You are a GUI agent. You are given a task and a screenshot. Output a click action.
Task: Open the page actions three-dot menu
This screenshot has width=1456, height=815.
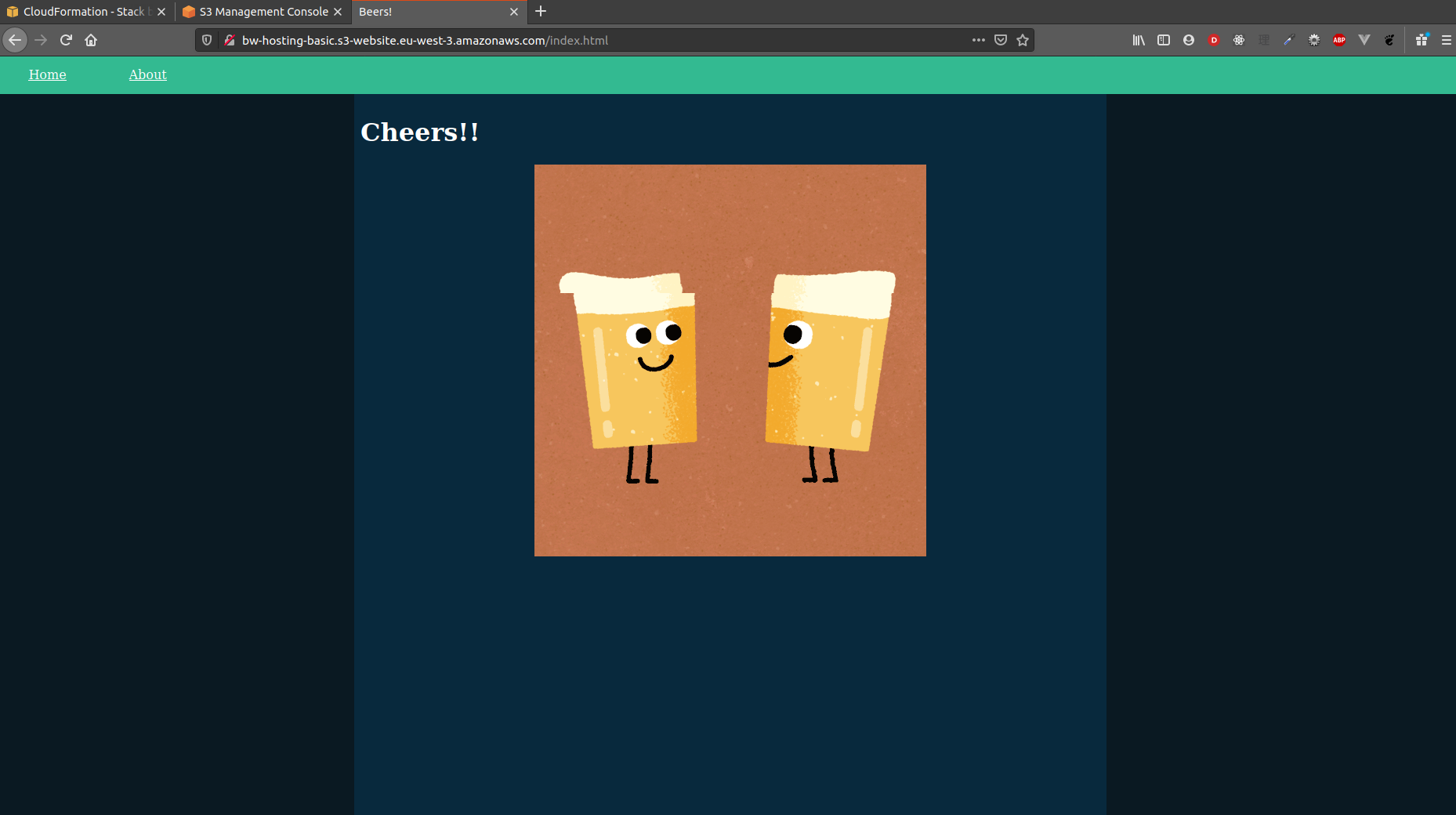coord(978,40)
